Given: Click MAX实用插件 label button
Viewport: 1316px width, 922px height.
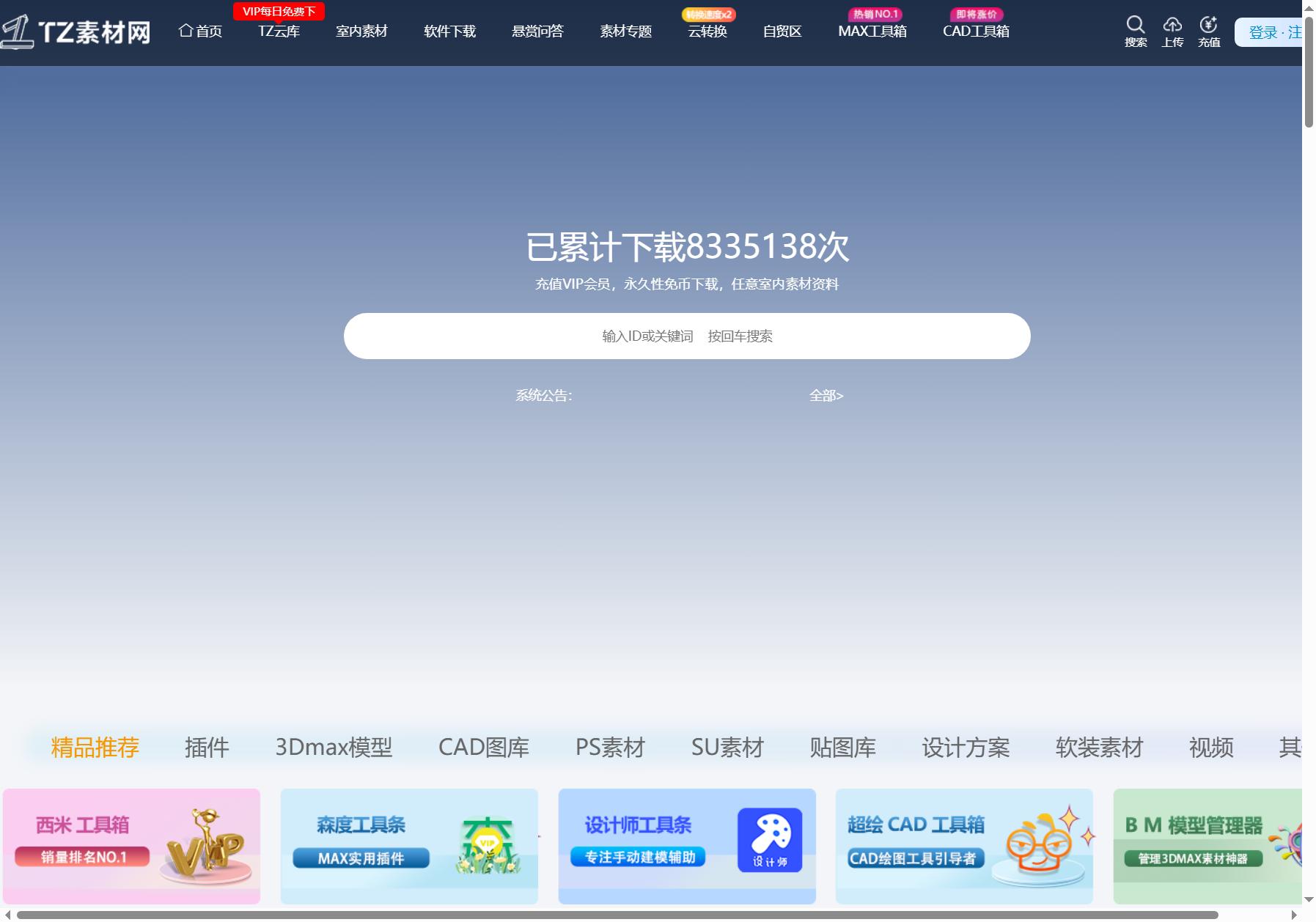Looking at the screenshot, I should point(361,858).
